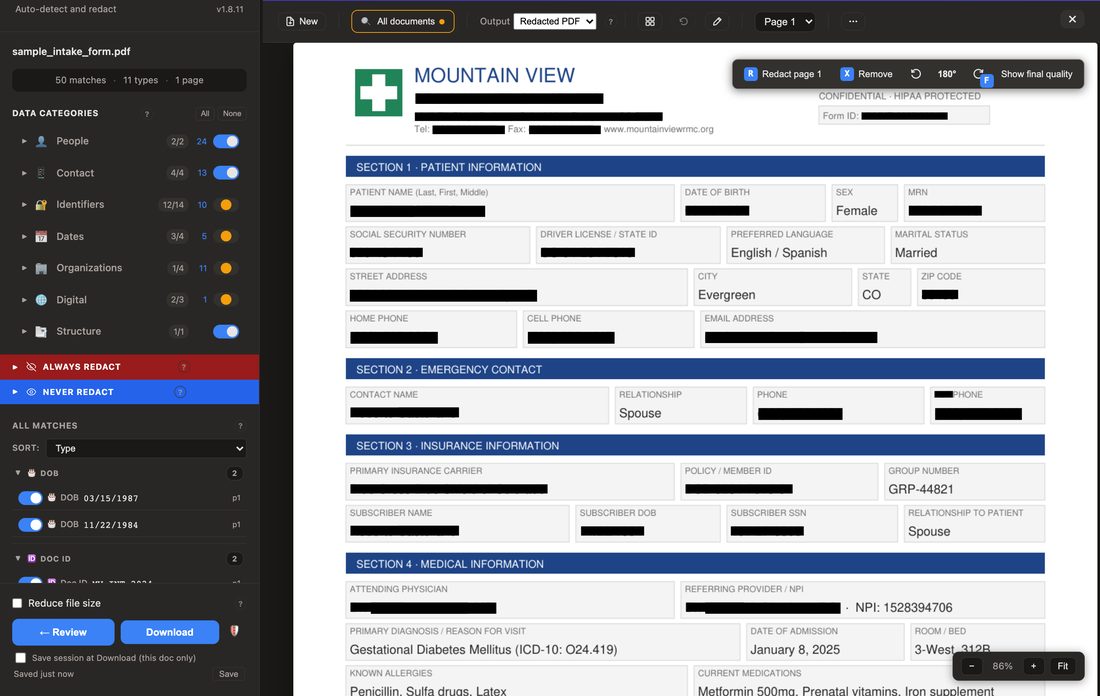Click the Identifiers lock icon
The height and width of the screenshot is (696, 1100).
click(41, 205)
